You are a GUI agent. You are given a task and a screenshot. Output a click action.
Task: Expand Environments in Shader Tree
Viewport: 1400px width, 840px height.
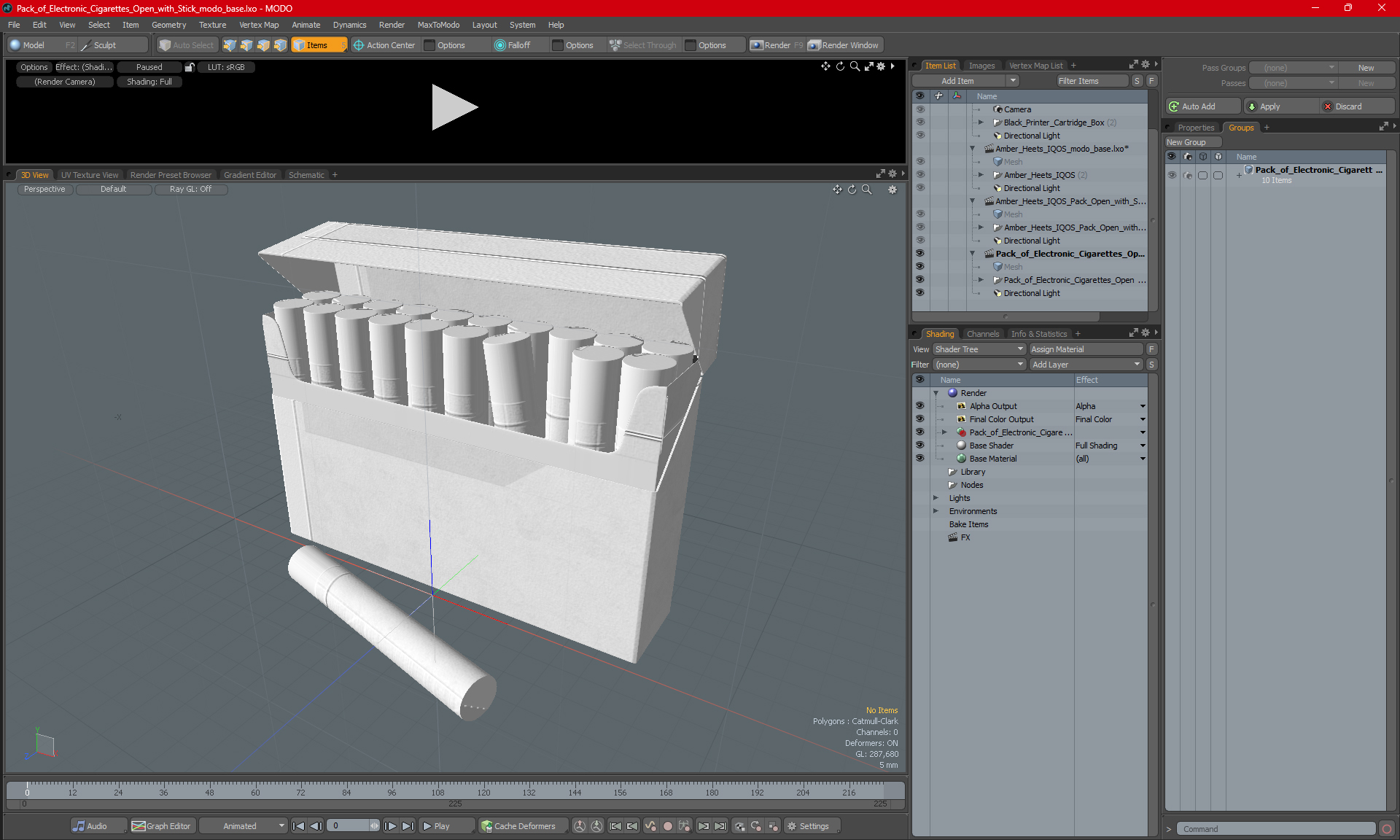(936, 511)
